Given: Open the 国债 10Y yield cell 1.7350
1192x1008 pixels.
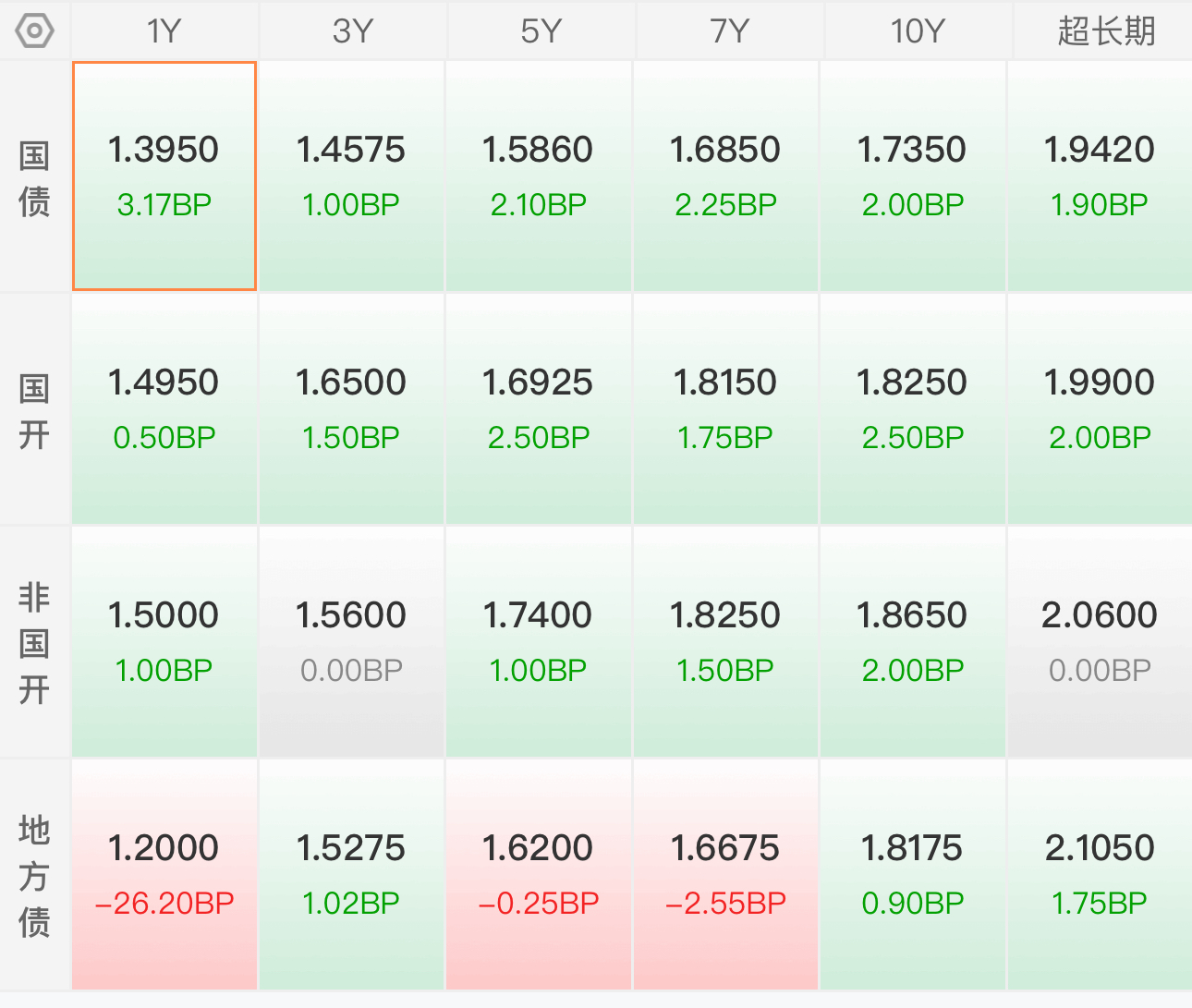Looking at the screenshot, I should tap(912, 176).
